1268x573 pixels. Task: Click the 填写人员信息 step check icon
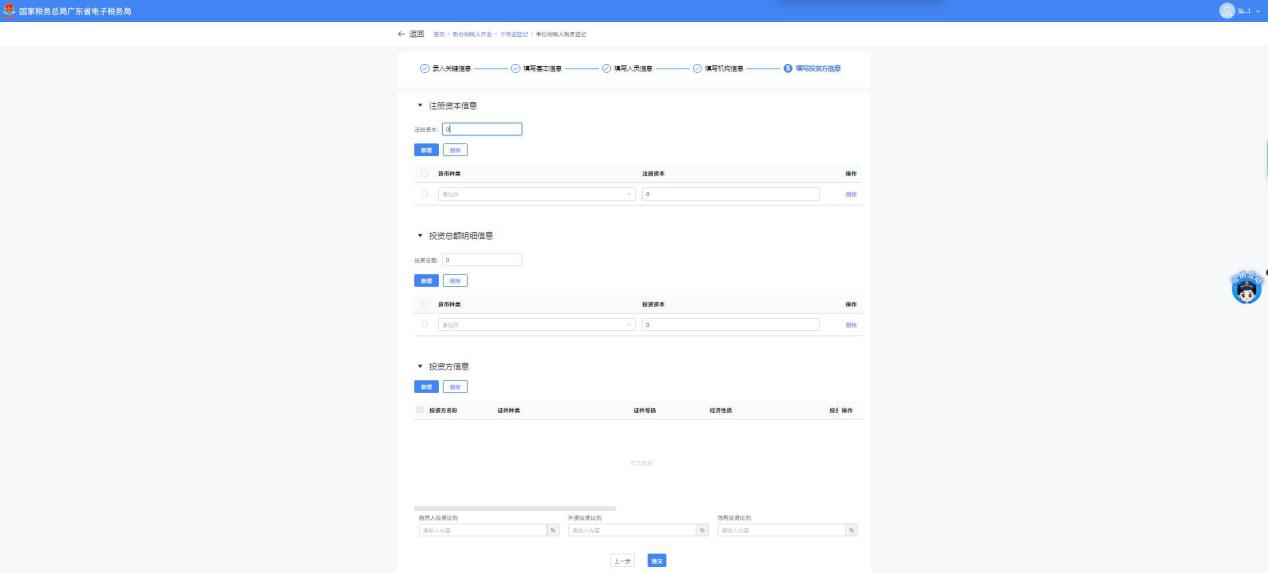(606, 69)
